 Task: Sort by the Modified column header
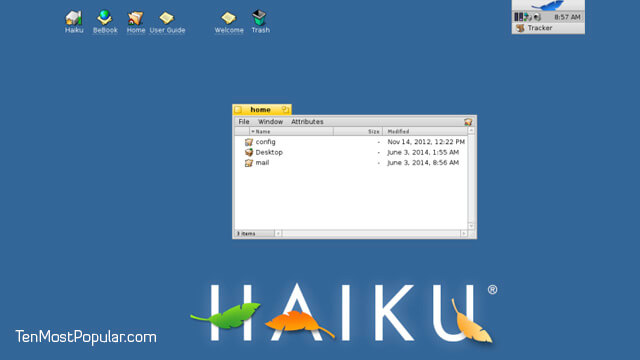pyautogui.click(x=425, y=131)
